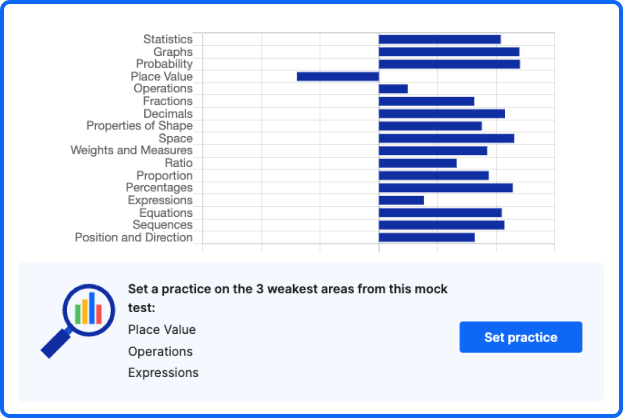Select the Space bar in chart
Image resolution: width=623 pixels, height=418 pixels.
pos(446,138)
